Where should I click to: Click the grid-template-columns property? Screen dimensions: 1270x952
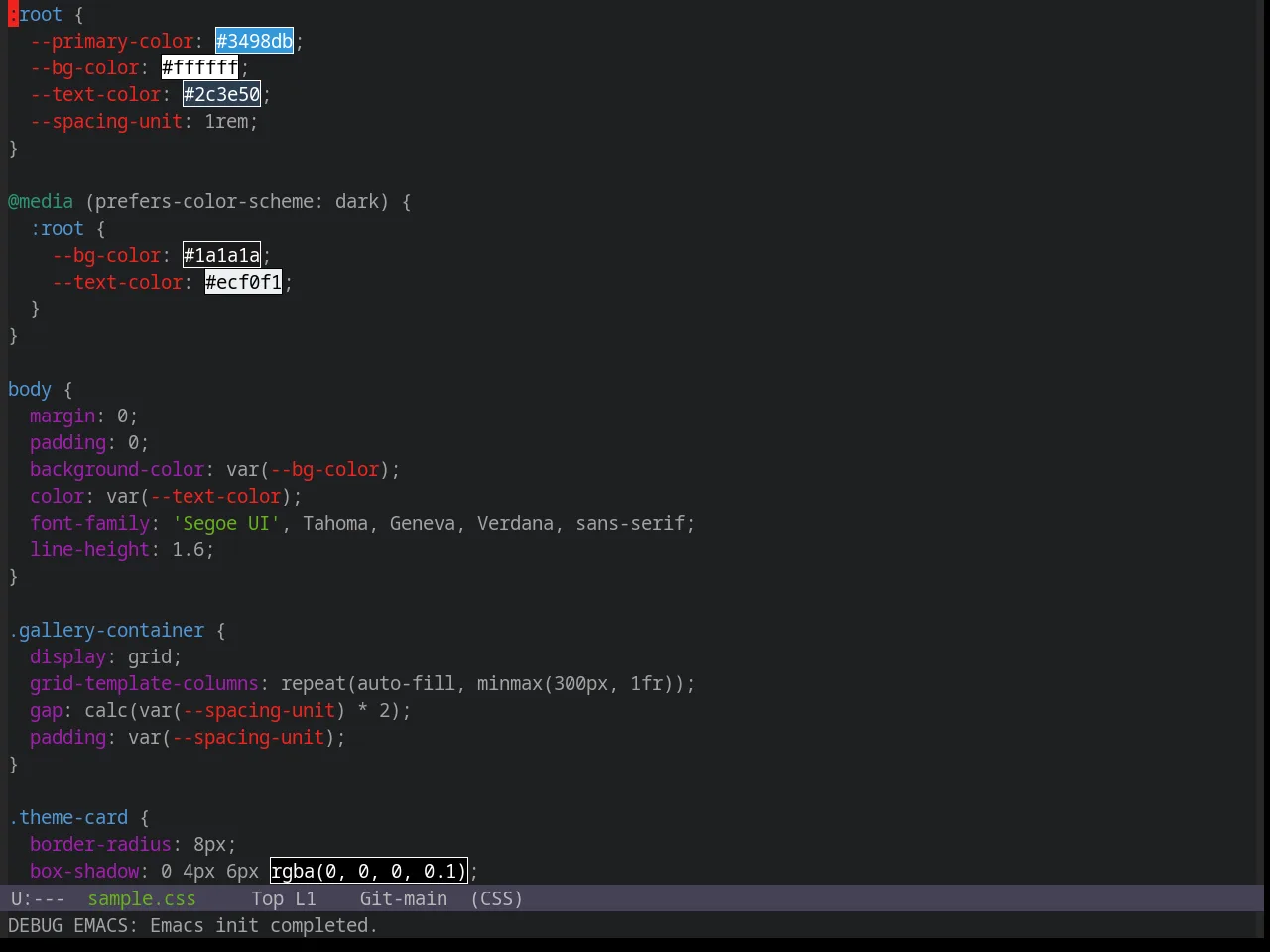(144, 683)
